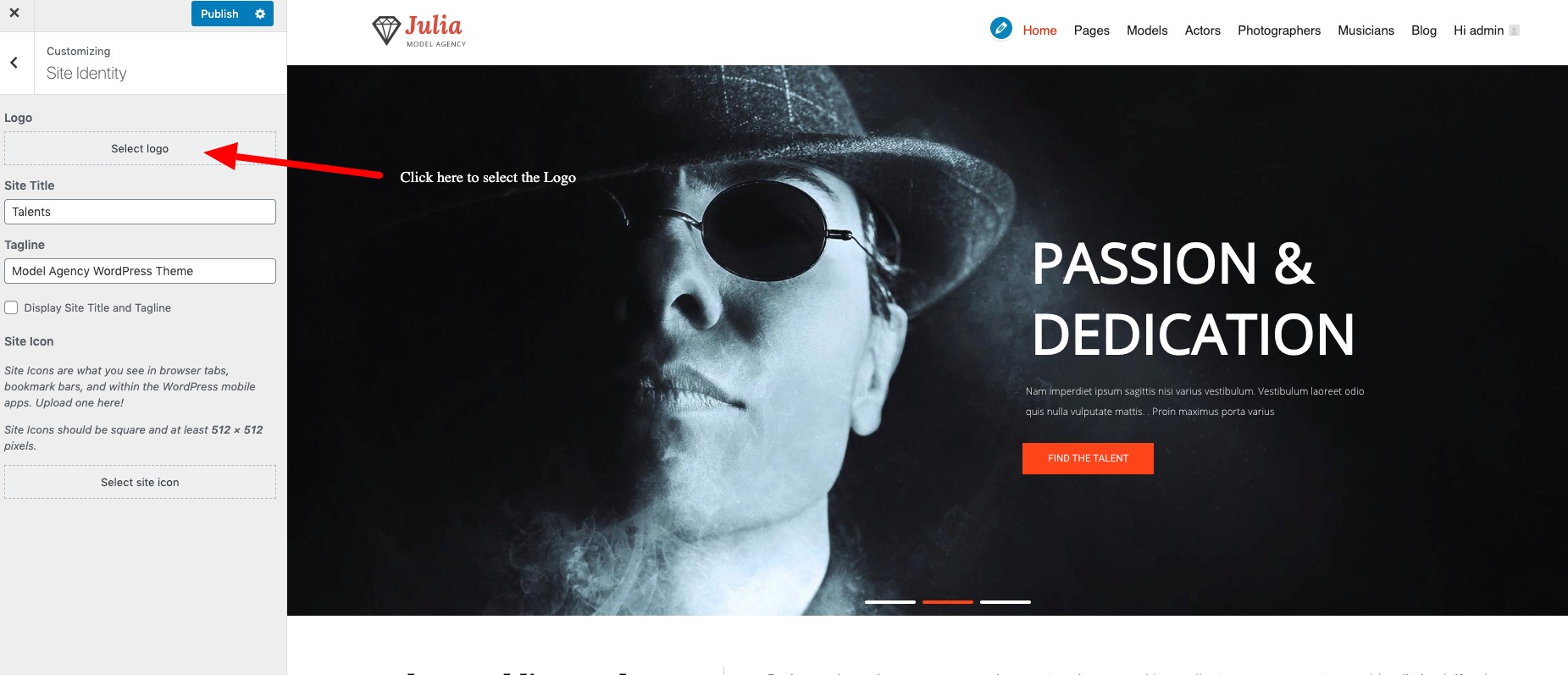Open the Pages menu item

1091,30
